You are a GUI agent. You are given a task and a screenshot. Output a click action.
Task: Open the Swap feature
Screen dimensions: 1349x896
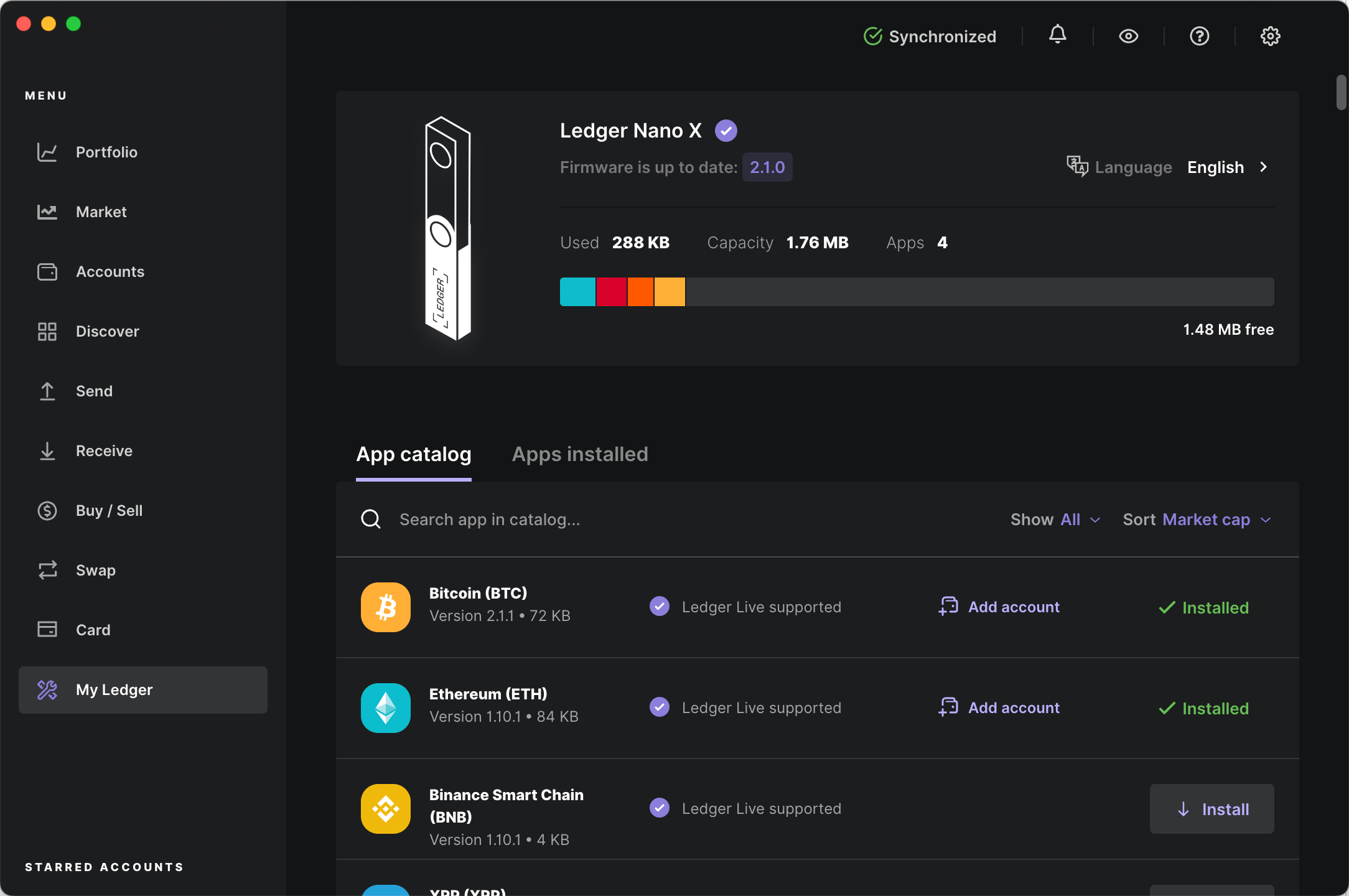[96, 570]
